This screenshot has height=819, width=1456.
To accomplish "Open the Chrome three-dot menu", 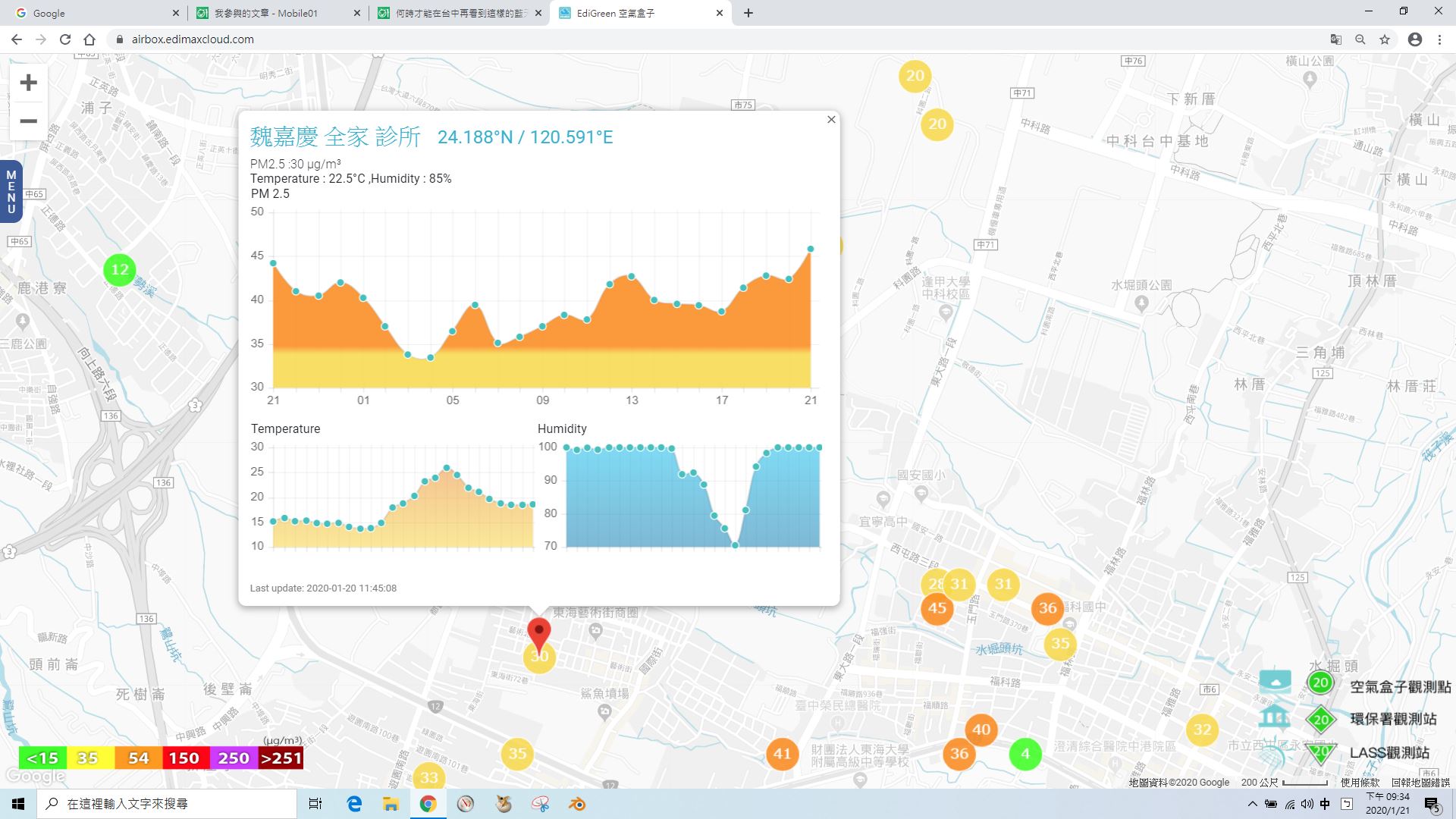I will [x=1439, y=39].
